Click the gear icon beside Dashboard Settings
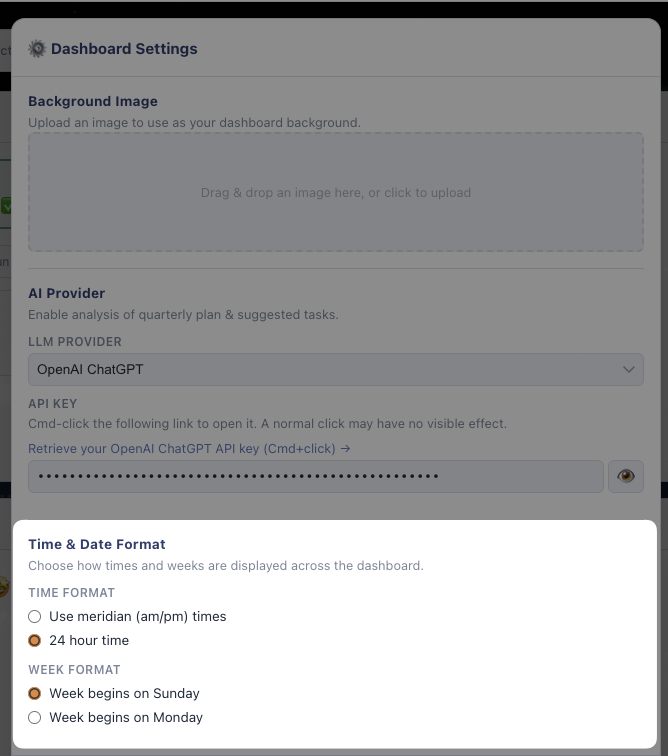Image resolution: width=668 pixels, height=756 pixels. (38, 48)
